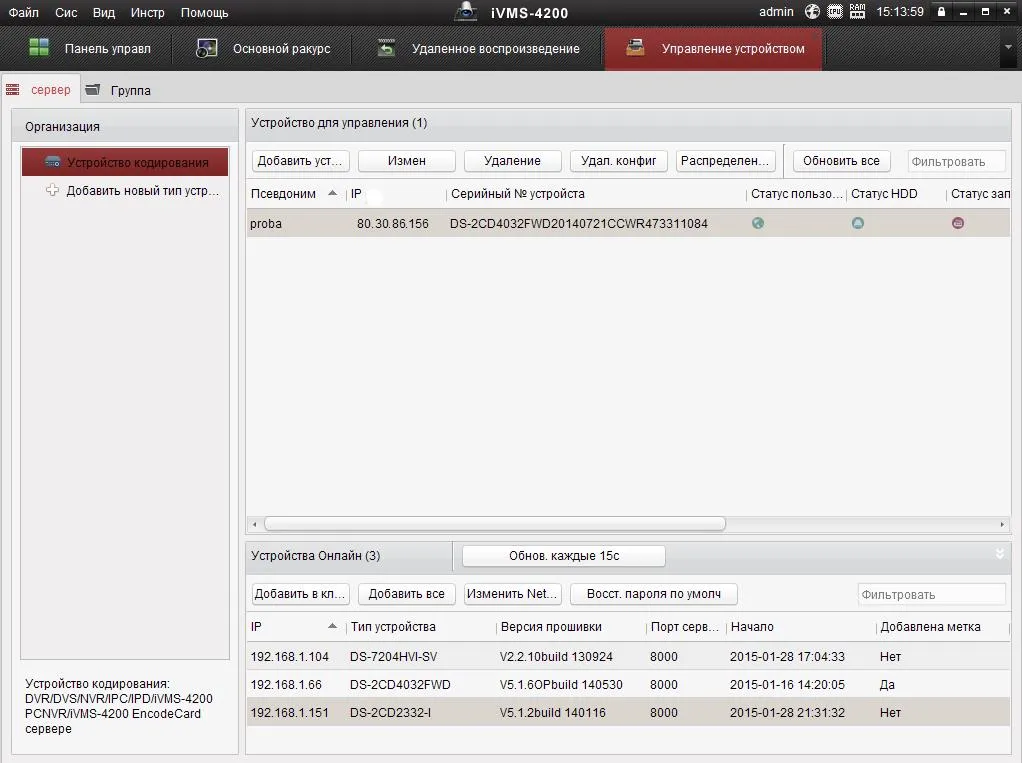Sort online devices by IP column arrow
Viewport: 1022px width, 763px height.
[x=333, y=627]
